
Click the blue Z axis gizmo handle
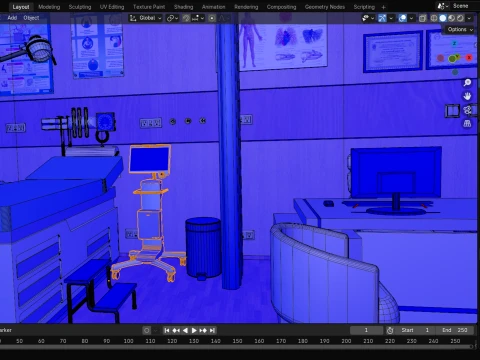pos(454,43)
